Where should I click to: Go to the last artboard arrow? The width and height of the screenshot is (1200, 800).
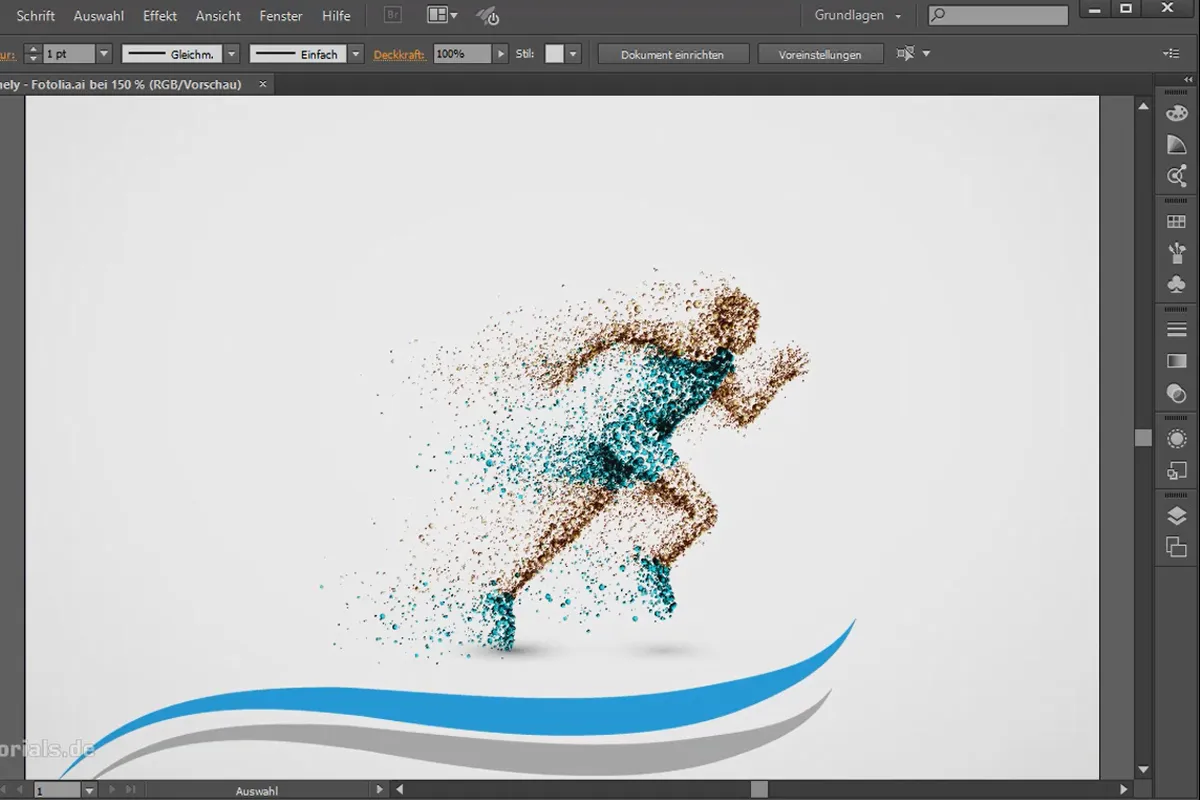(x=131, y=790)
